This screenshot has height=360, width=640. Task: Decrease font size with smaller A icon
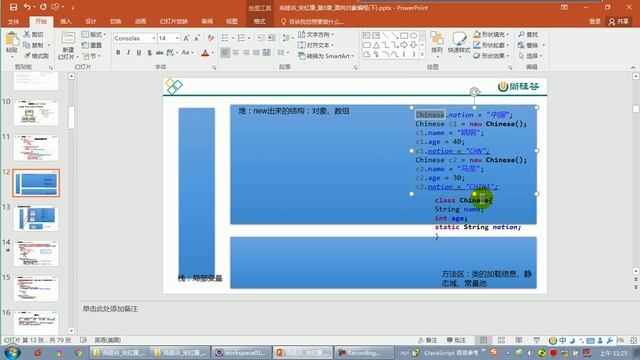[197, 38]
